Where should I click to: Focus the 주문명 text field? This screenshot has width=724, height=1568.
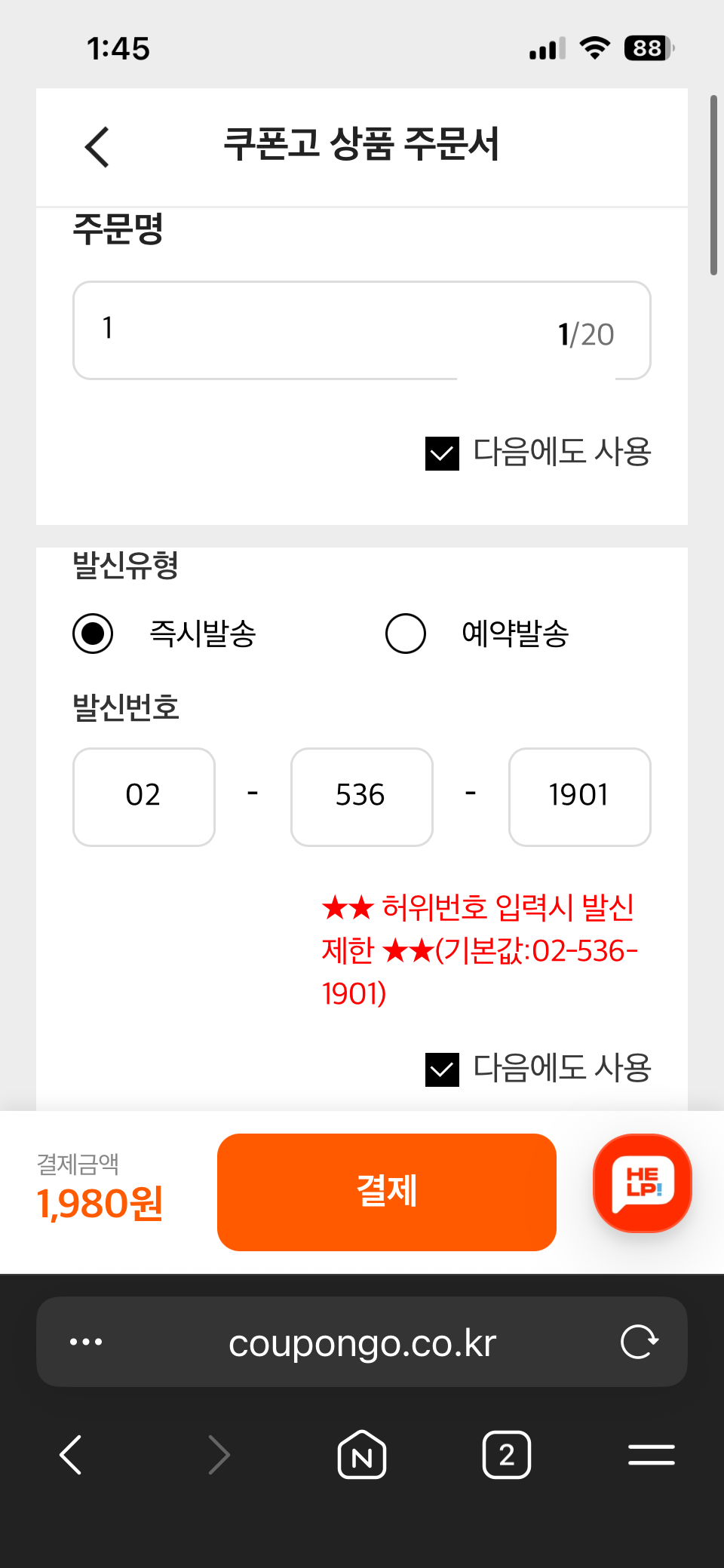[362, 330]
